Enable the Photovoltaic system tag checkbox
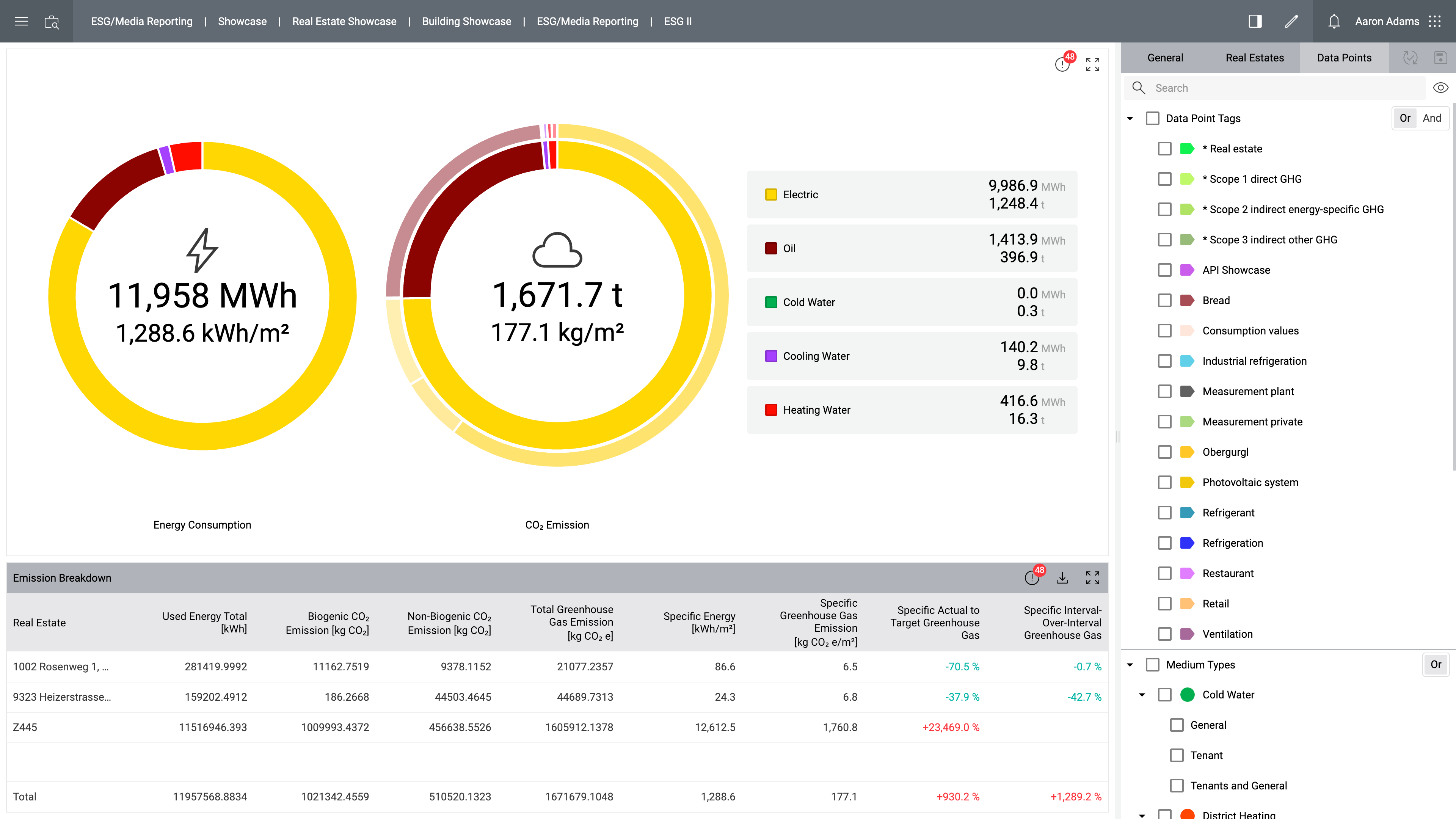The image size is (1456, 819). pos(1164,482)
